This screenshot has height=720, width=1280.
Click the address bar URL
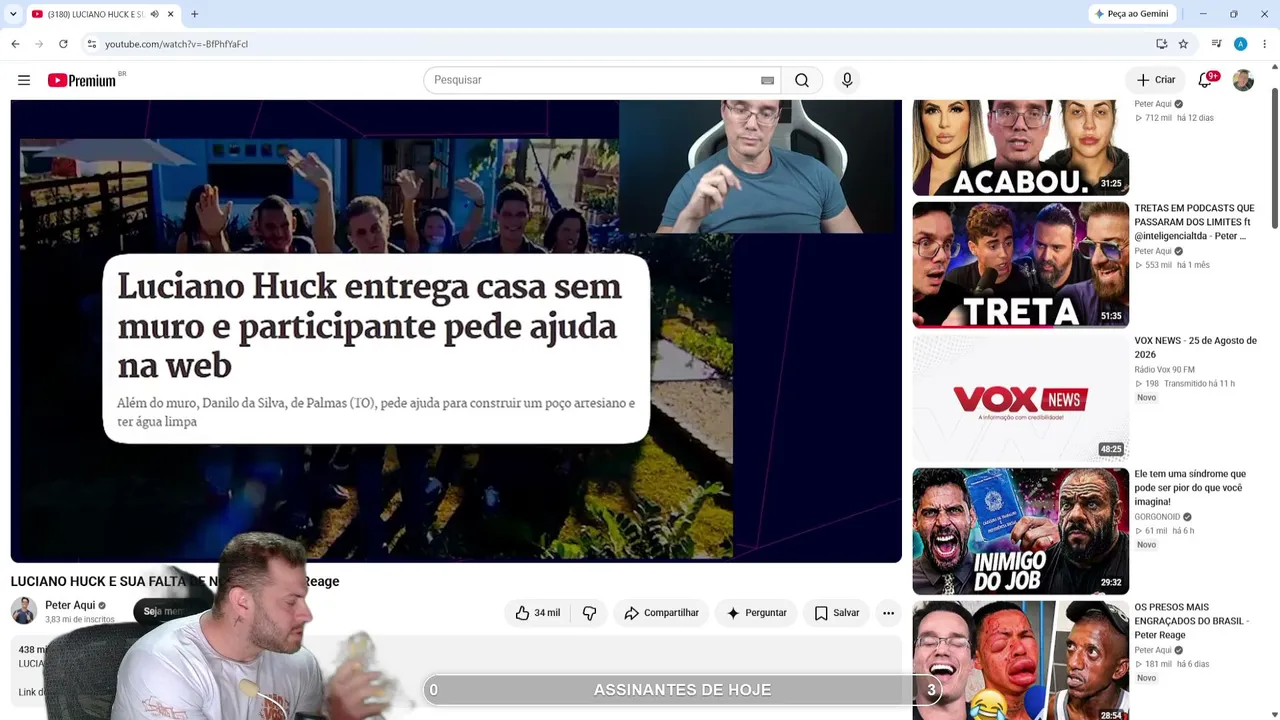point(176,44)
